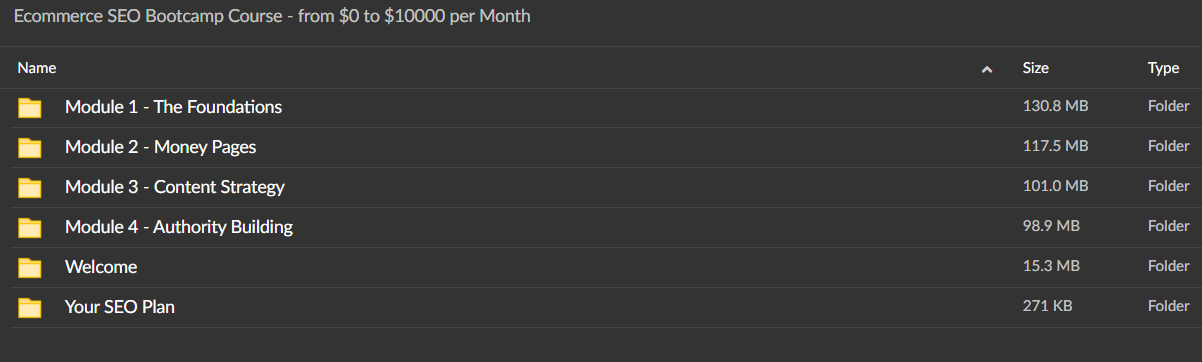
Task: Click the Module 3 folder icon
Action: [30, 188]
